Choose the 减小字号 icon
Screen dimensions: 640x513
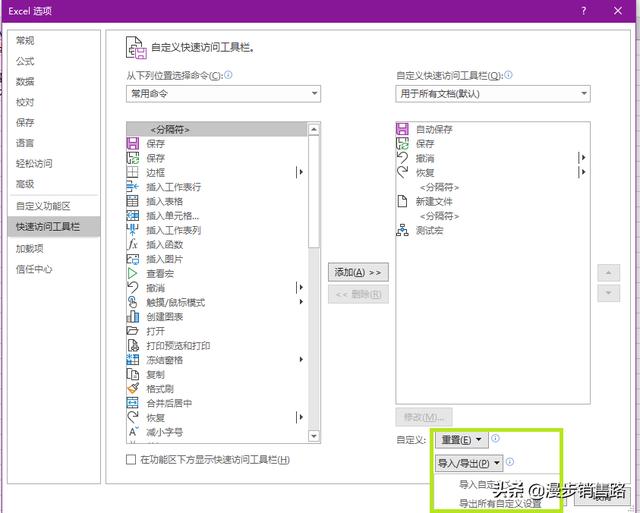click(x=133, y=432)
